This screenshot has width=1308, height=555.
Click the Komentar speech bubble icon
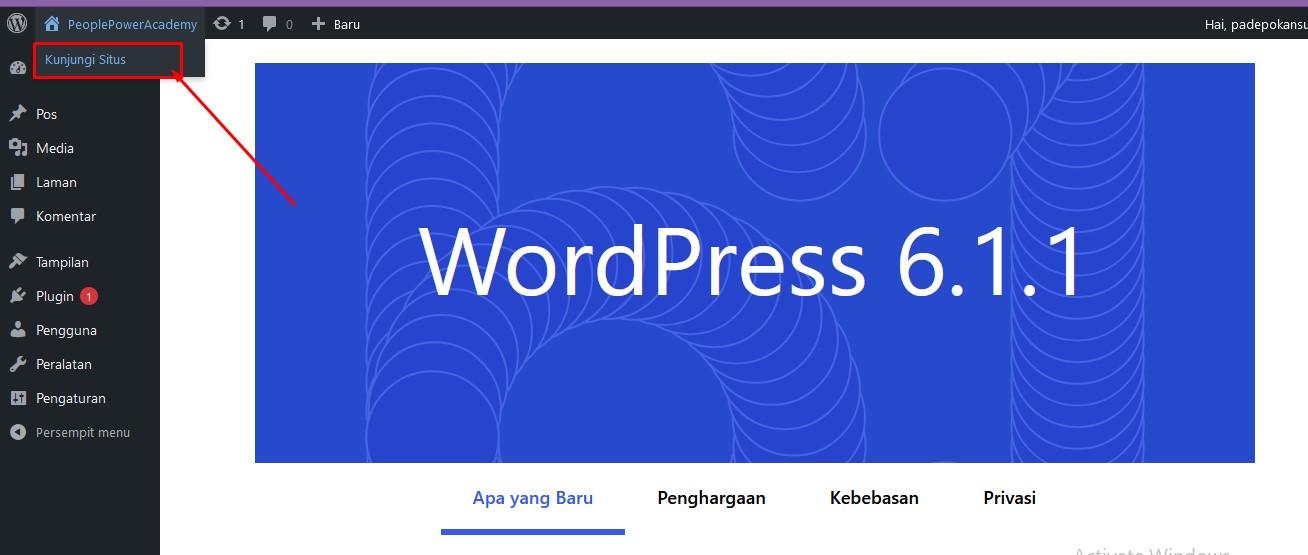[x=18, y=216]
